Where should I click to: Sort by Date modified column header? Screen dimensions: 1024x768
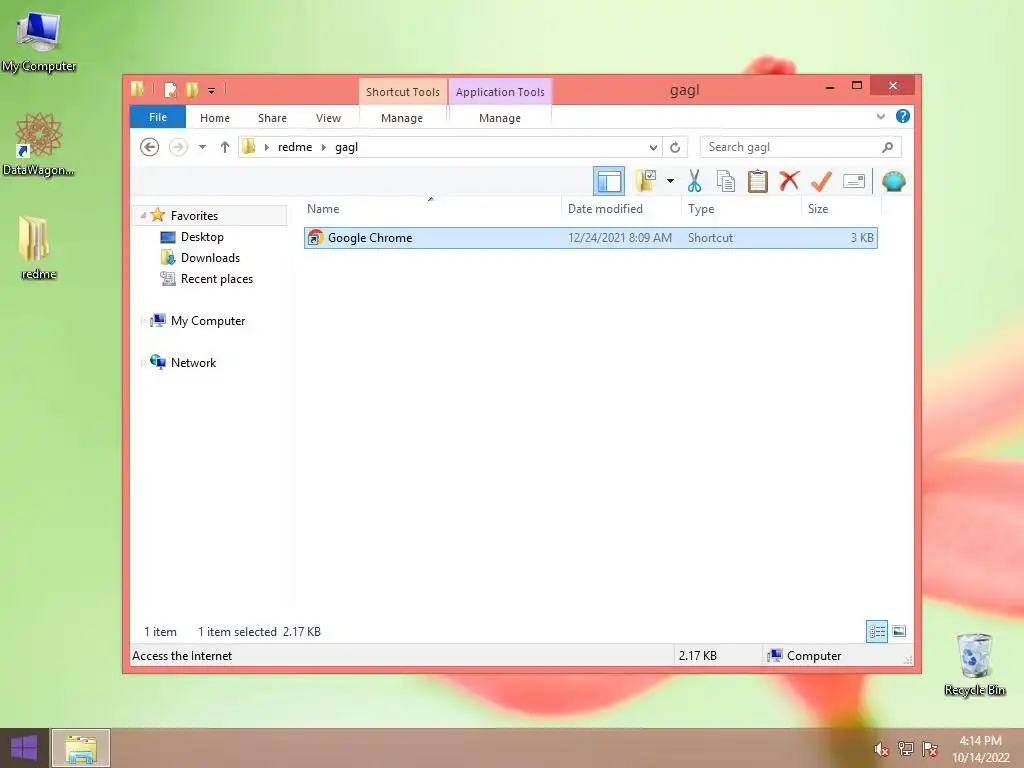click(621, 209)
